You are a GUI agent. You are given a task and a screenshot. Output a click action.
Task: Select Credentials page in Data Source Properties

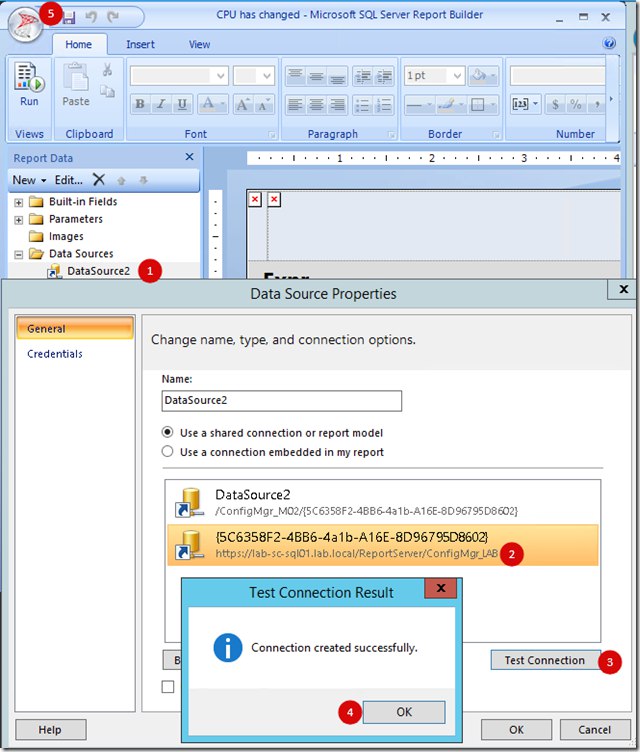[55, 354]
